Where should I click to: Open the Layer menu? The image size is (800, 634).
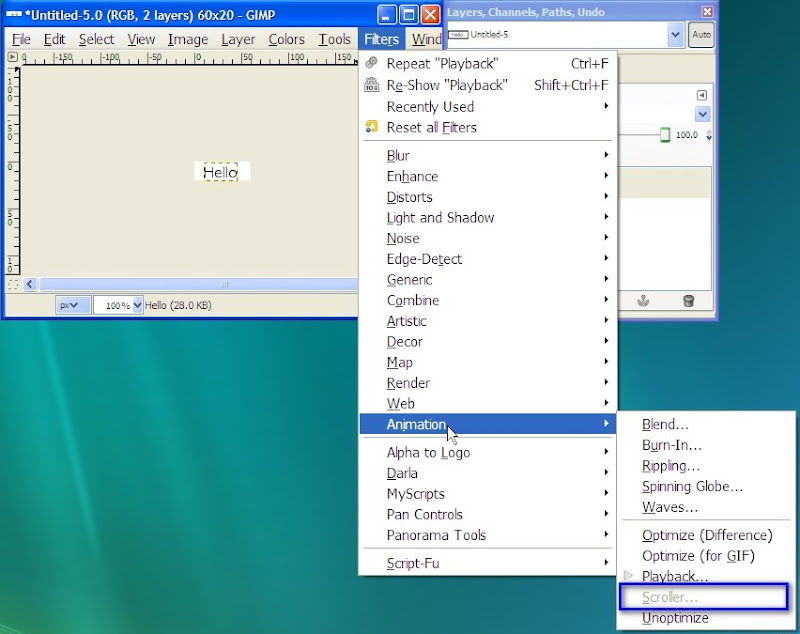[x=238, y=39]
